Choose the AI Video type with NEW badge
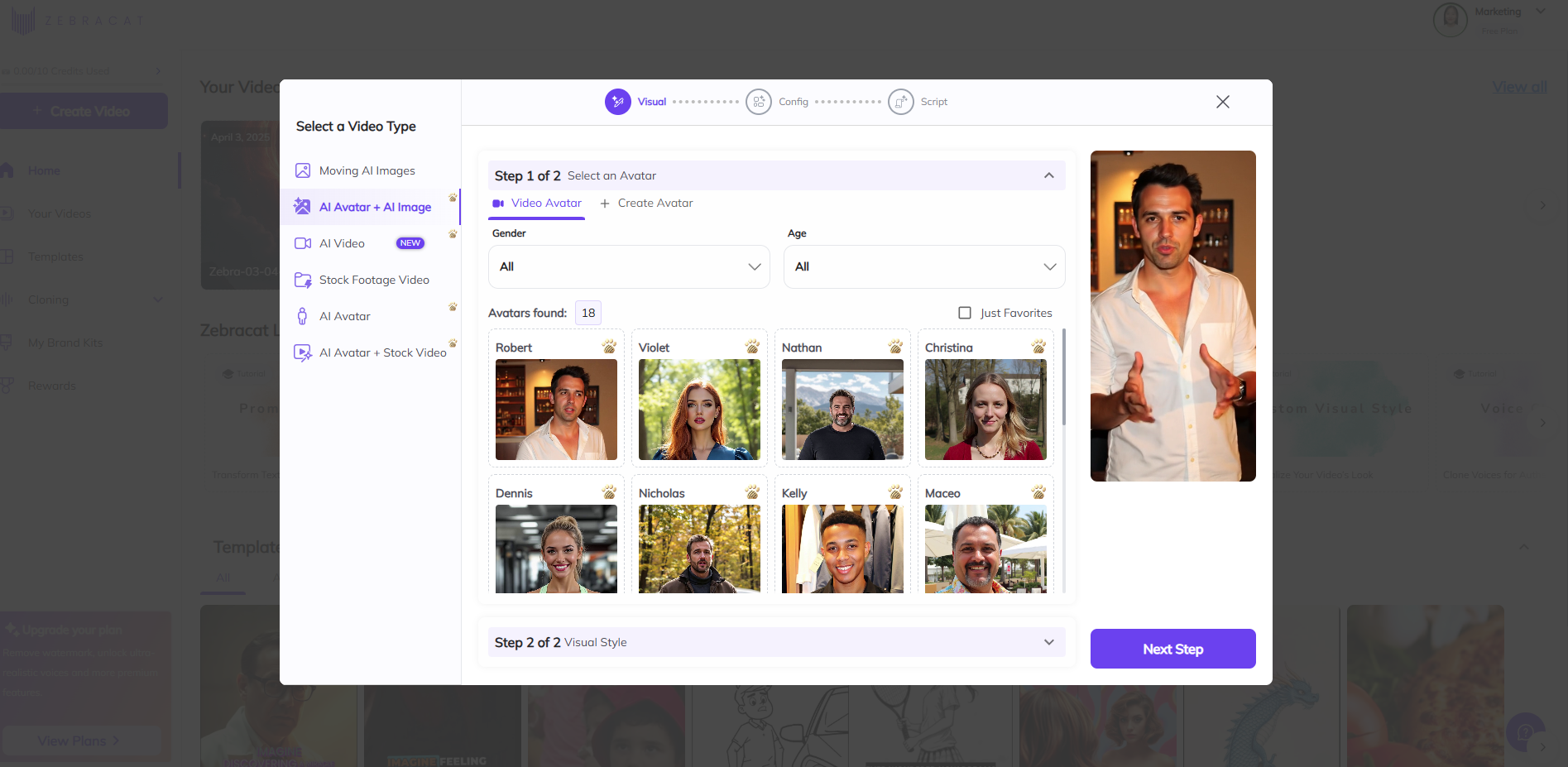 click(369, 243)
